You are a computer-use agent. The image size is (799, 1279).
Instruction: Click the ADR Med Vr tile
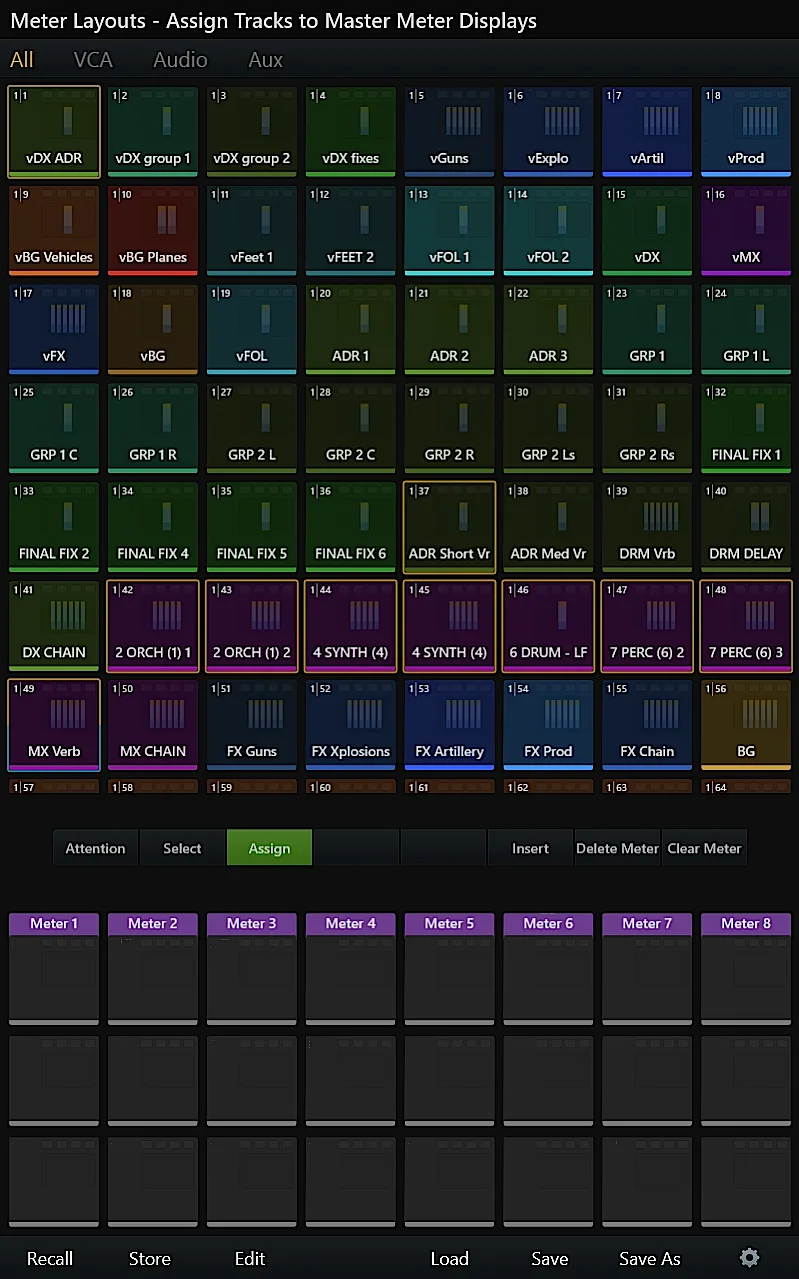[548, 528]
